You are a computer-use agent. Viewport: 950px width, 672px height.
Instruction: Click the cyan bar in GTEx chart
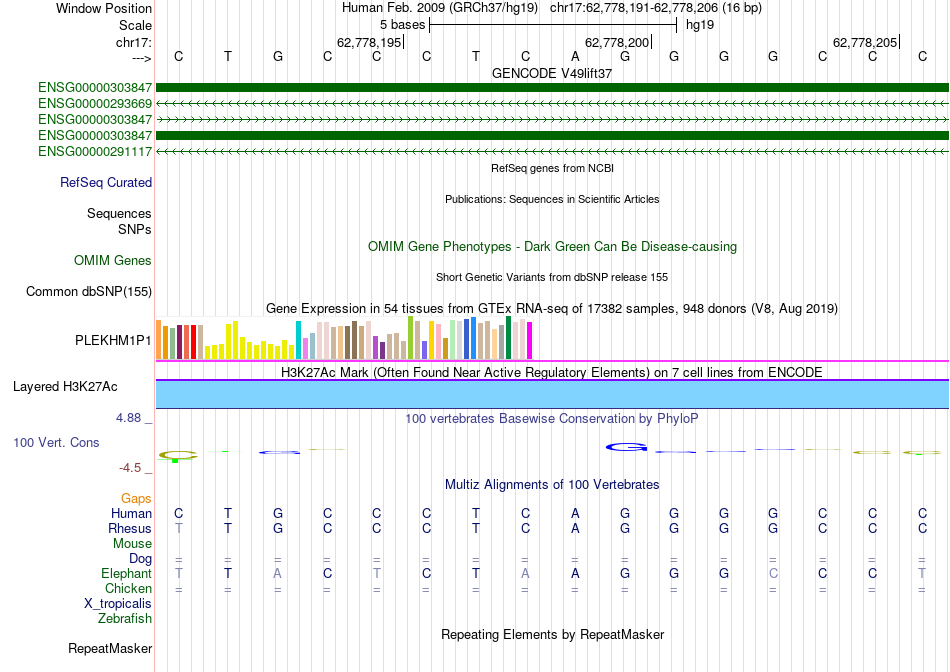point(298,340)
